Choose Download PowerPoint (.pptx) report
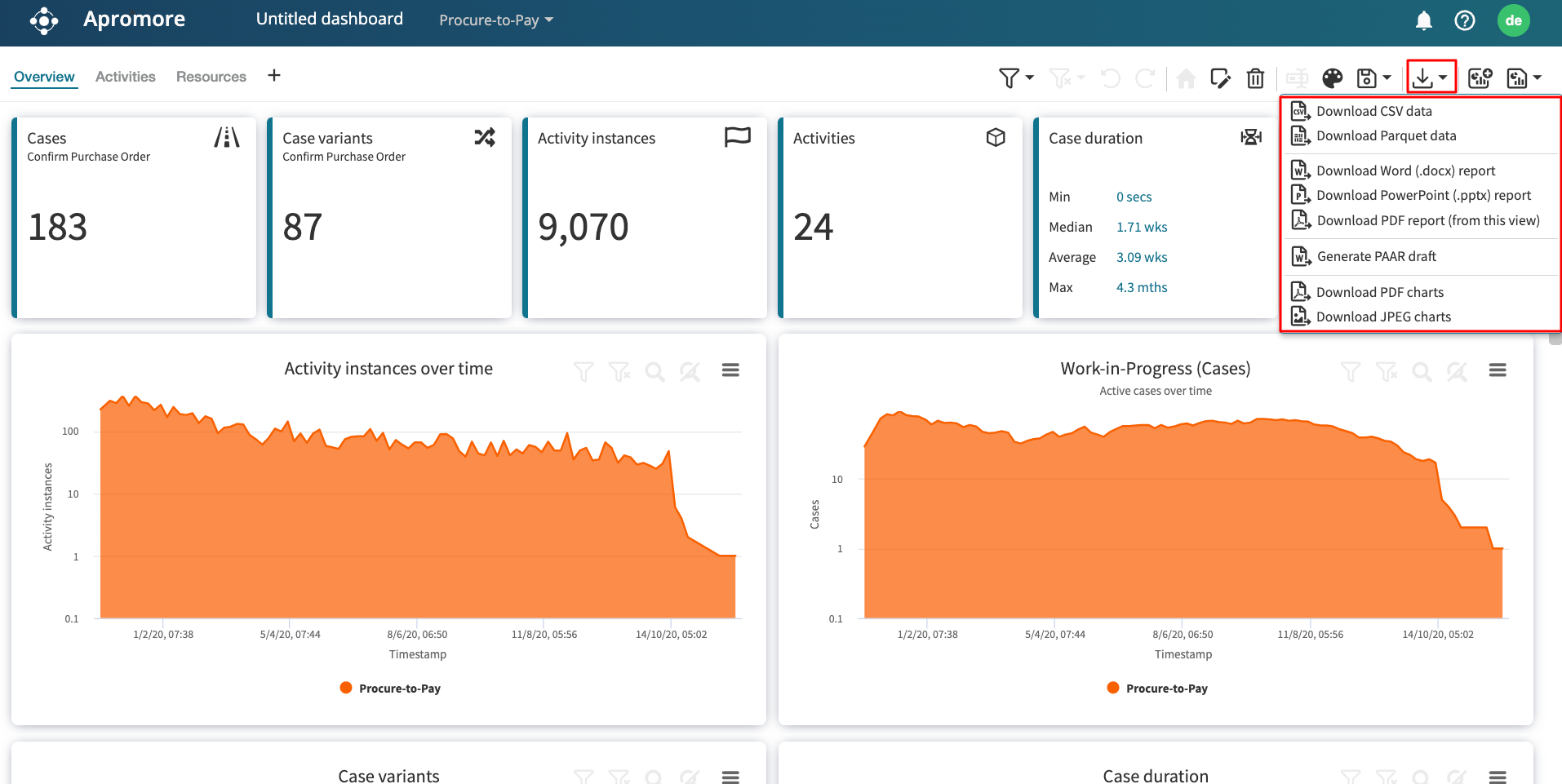Image resolution: width=1562 pixels, height=784 pixels. (1423, 195)
